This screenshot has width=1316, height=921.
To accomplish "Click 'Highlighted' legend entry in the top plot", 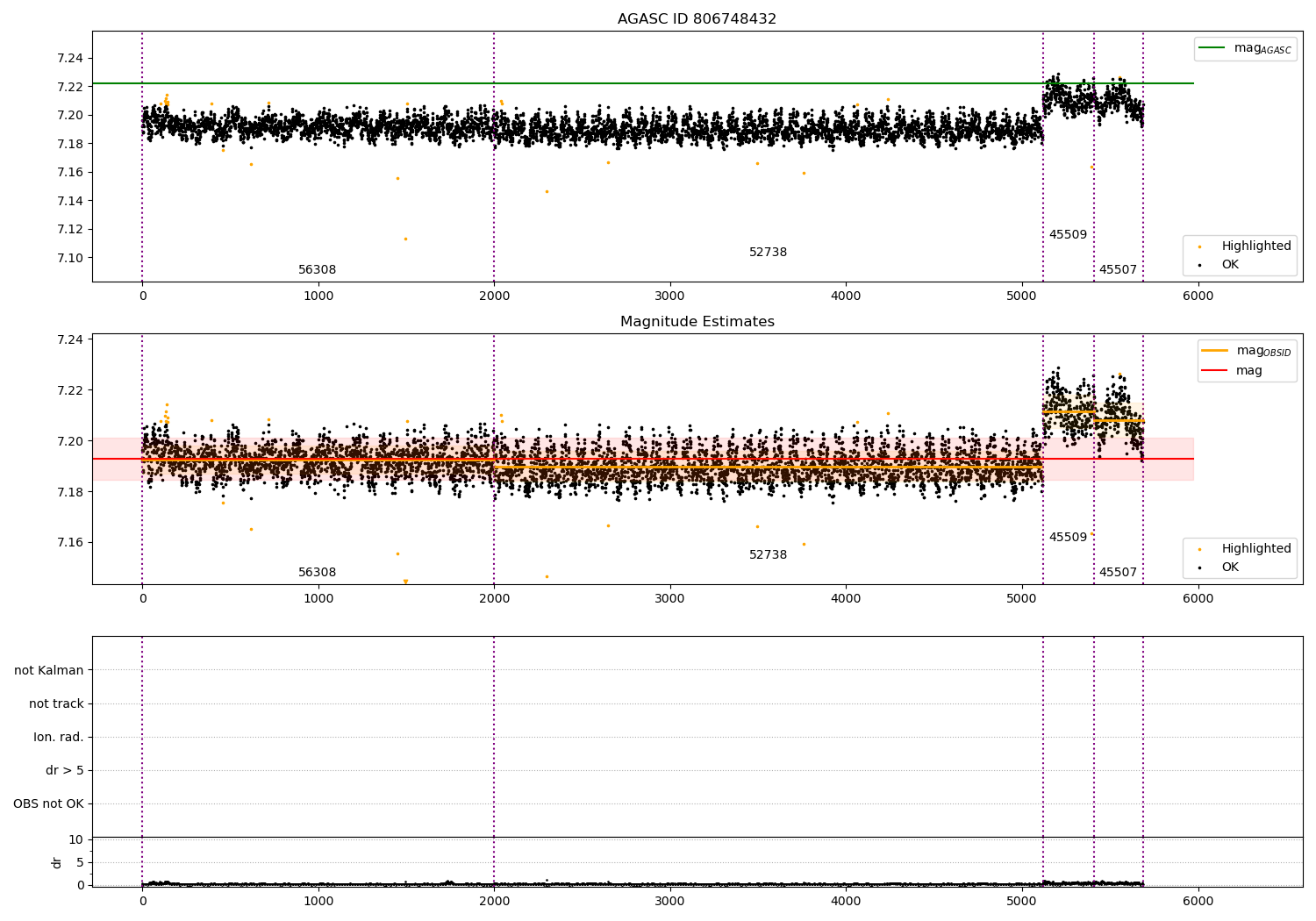I will coord(1255,246).
